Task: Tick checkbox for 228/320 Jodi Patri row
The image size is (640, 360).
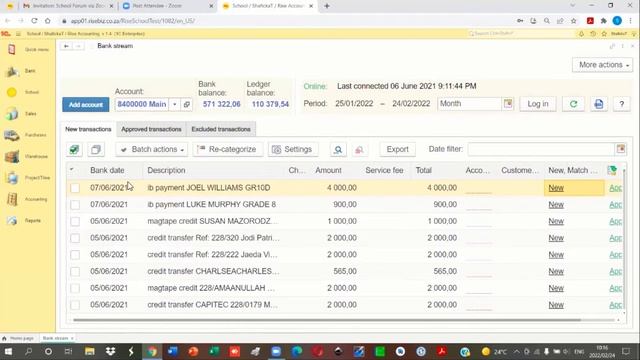Action: 75,238
